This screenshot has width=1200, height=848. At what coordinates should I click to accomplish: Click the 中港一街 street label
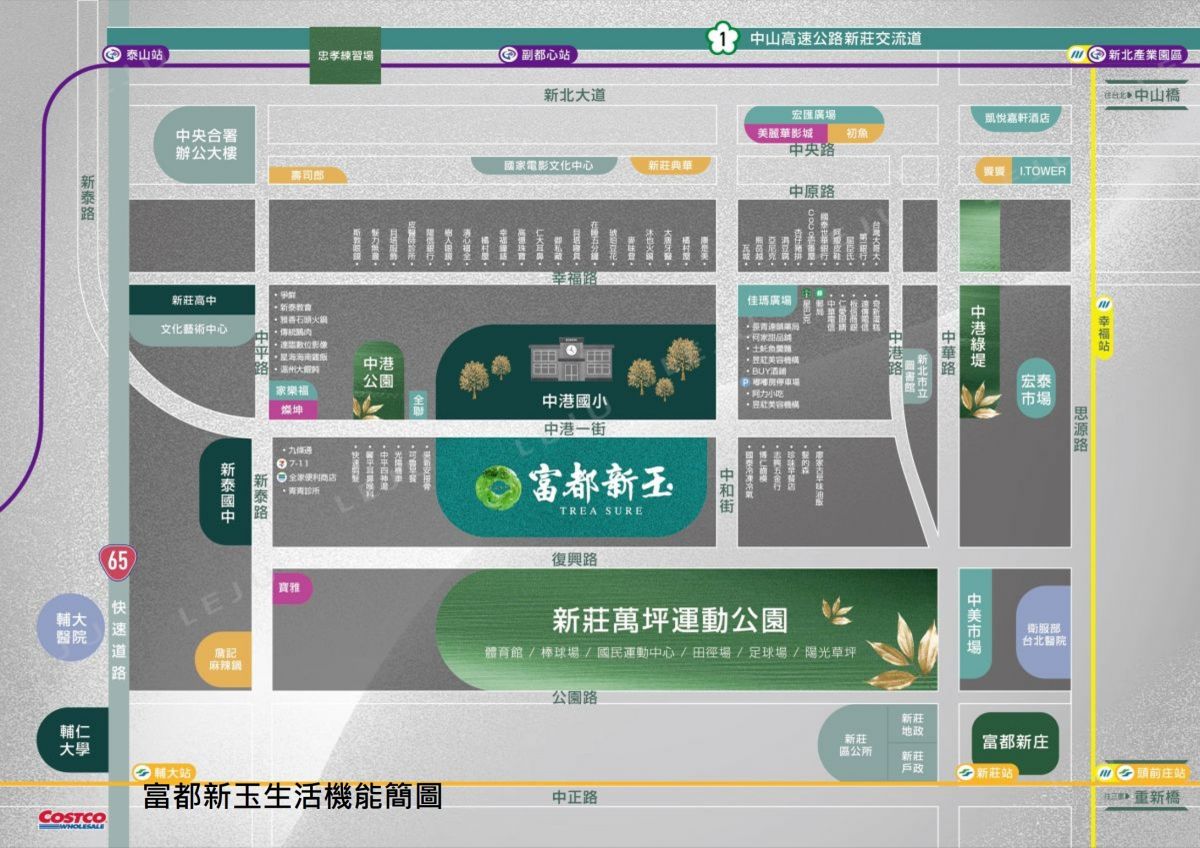click(575, 428)
